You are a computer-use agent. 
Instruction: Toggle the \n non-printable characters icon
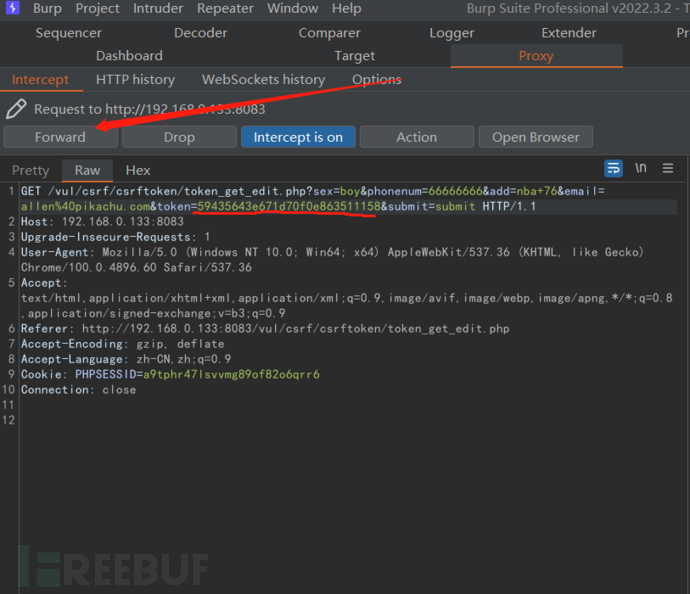(641, 168)
